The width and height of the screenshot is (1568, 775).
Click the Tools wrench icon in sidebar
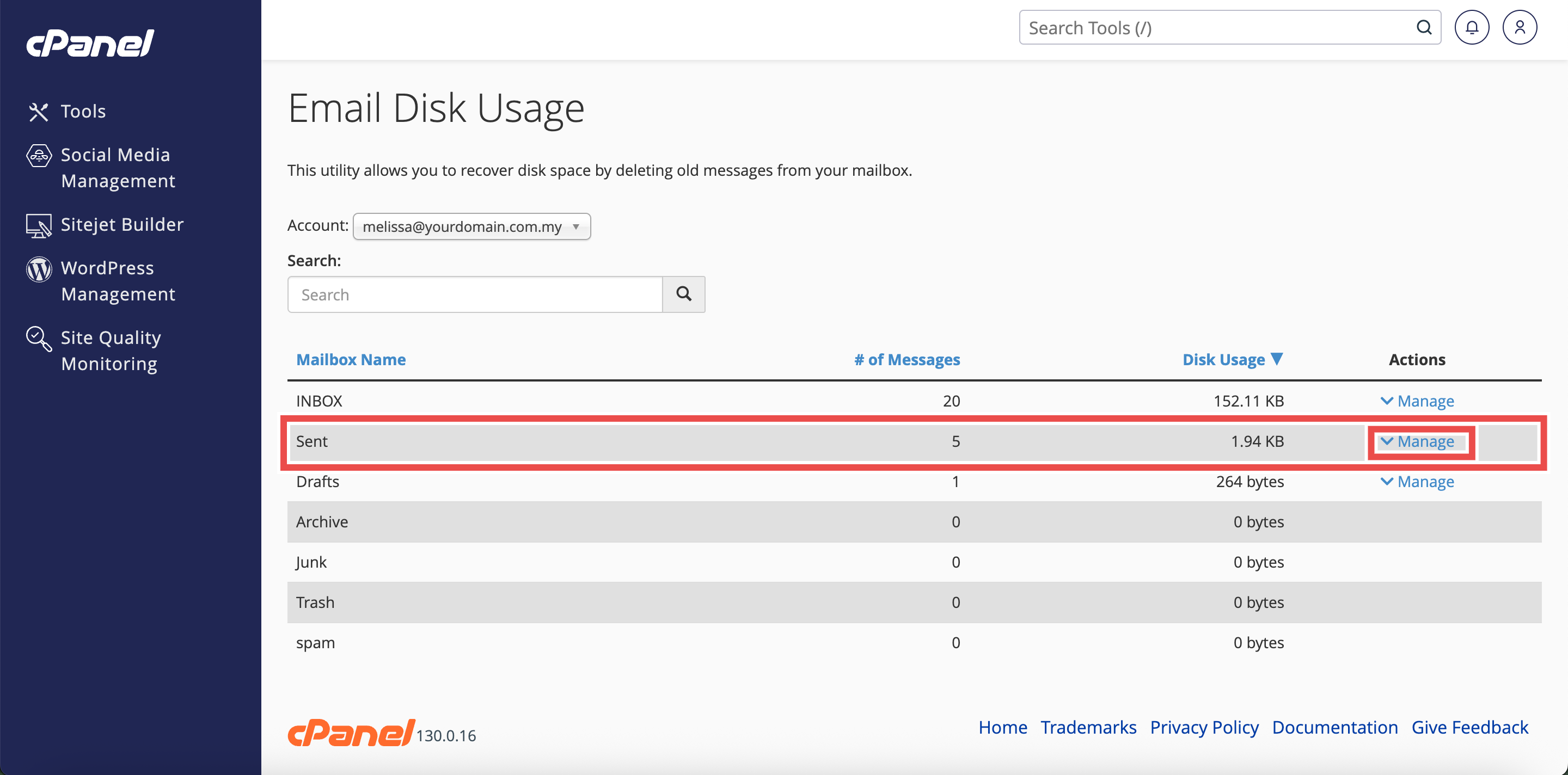pos(38,112)
